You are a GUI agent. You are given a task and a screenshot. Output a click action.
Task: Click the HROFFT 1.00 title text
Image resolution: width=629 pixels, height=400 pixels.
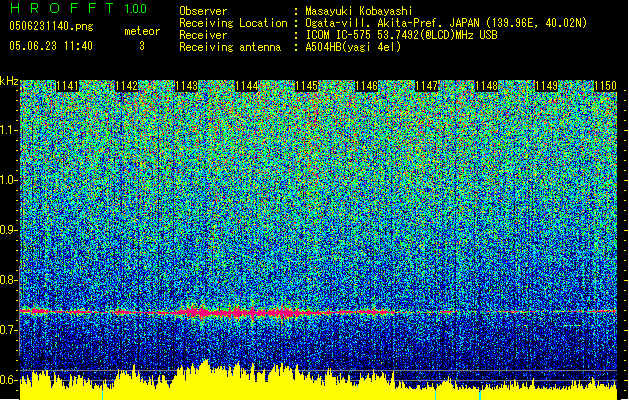tap(79, 8)
